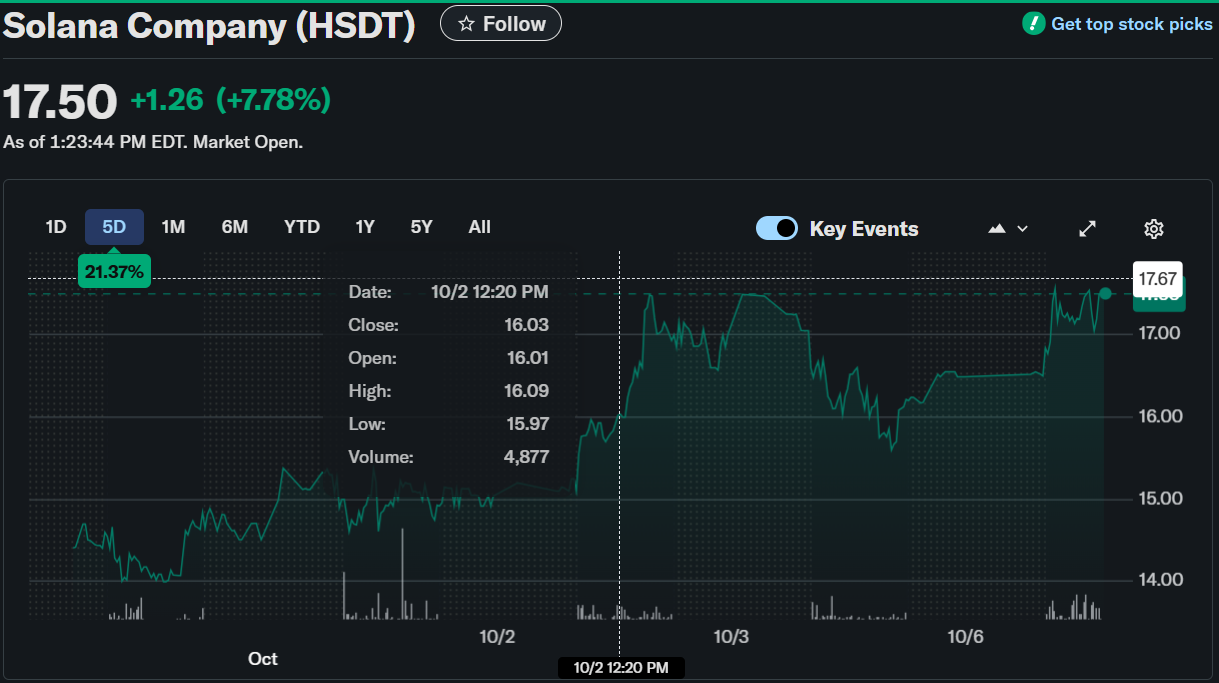This screenshot has width=1219, height=683.
Task: Click the 17.67 price label on axis
Action: 1157,278
